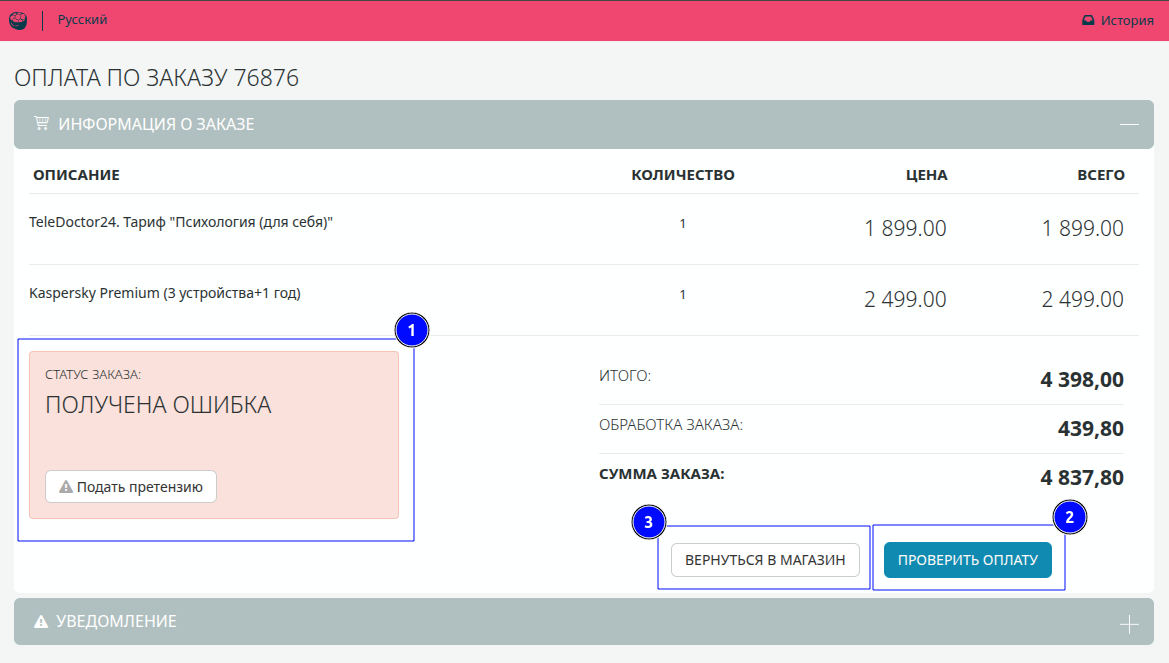Select the Kaspersky Premium item description
The image size is (1169, 663).
coord(165,293)
